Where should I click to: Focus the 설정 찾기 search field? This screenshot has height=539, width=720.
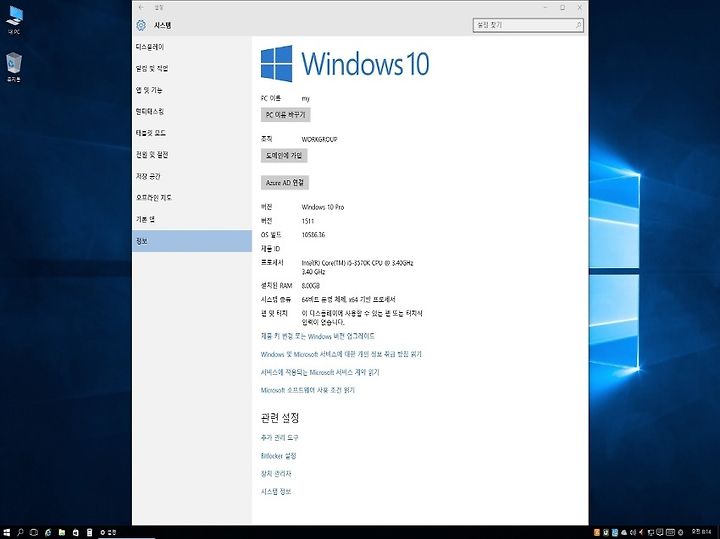click(528, 25)
